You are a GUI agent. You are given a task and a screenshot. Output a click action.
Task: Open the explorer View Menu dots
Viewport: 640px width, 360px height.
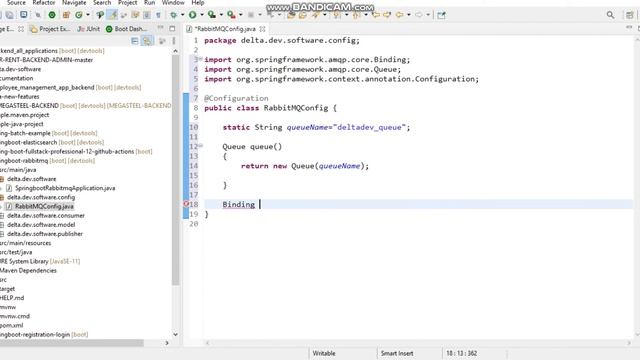pos(173,41)
